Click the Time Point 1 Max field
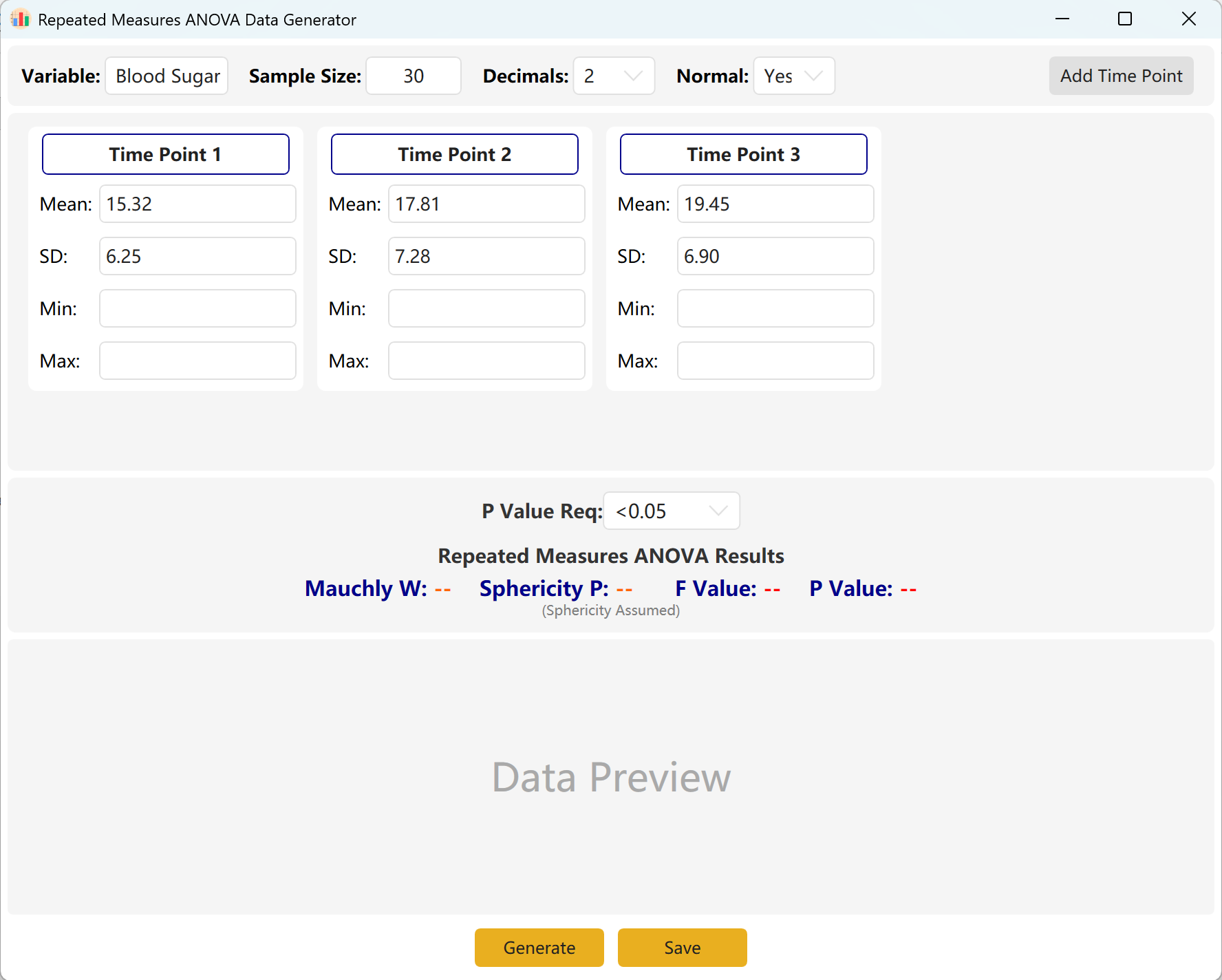 pyautogui.click(x=197, y=361)
